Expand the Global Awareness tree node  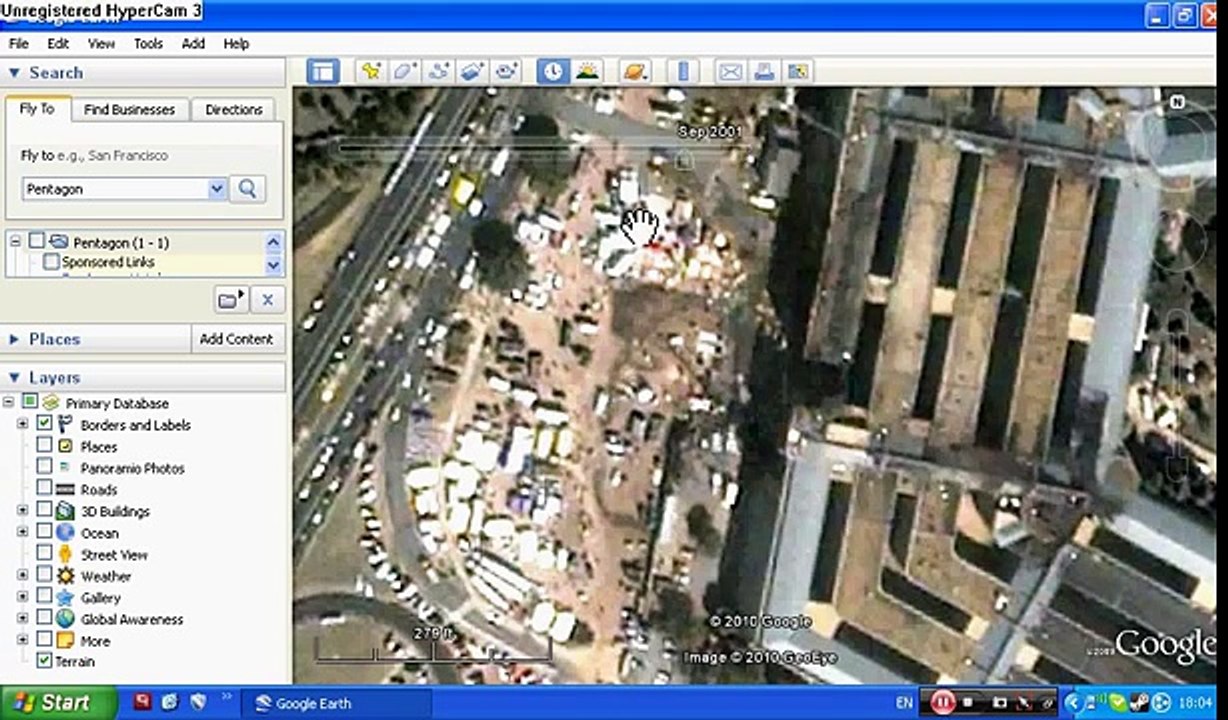[x=23, y=619]
